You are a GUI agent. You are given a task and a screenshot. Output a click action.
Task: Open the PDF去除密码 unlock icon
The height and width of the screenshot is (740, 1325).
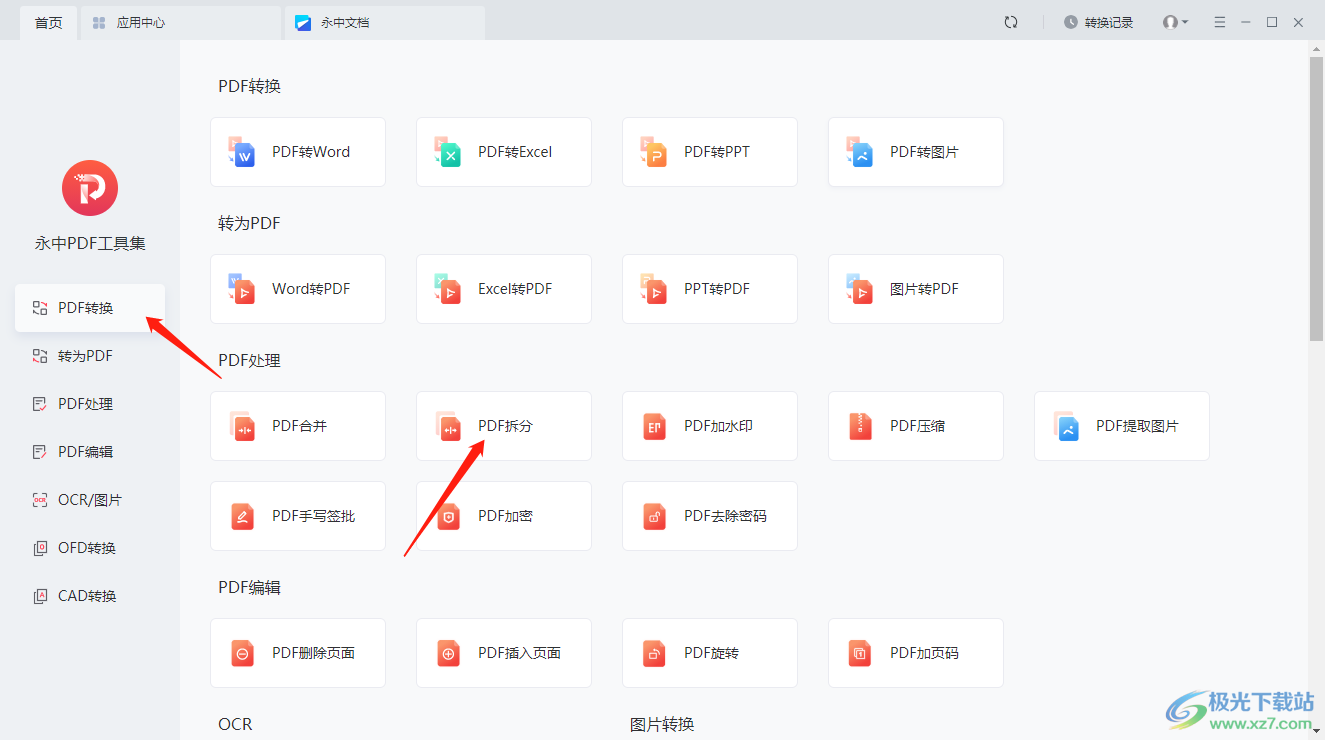pyautogui.click(x=654, y=516)
